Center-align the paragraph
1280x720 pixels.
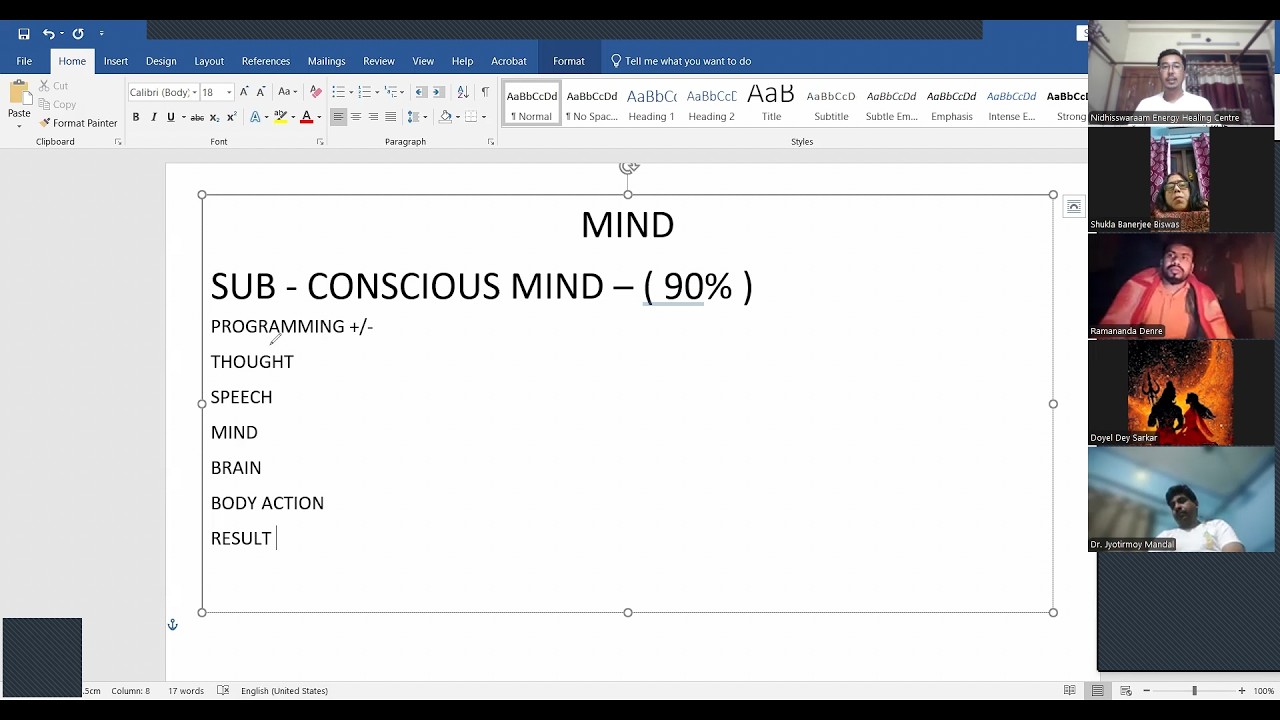355,117
